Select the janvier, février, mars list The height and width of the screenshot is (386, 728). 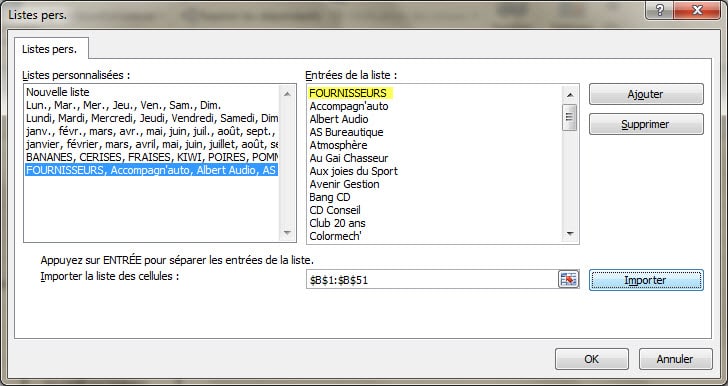(x=152, y=144)
